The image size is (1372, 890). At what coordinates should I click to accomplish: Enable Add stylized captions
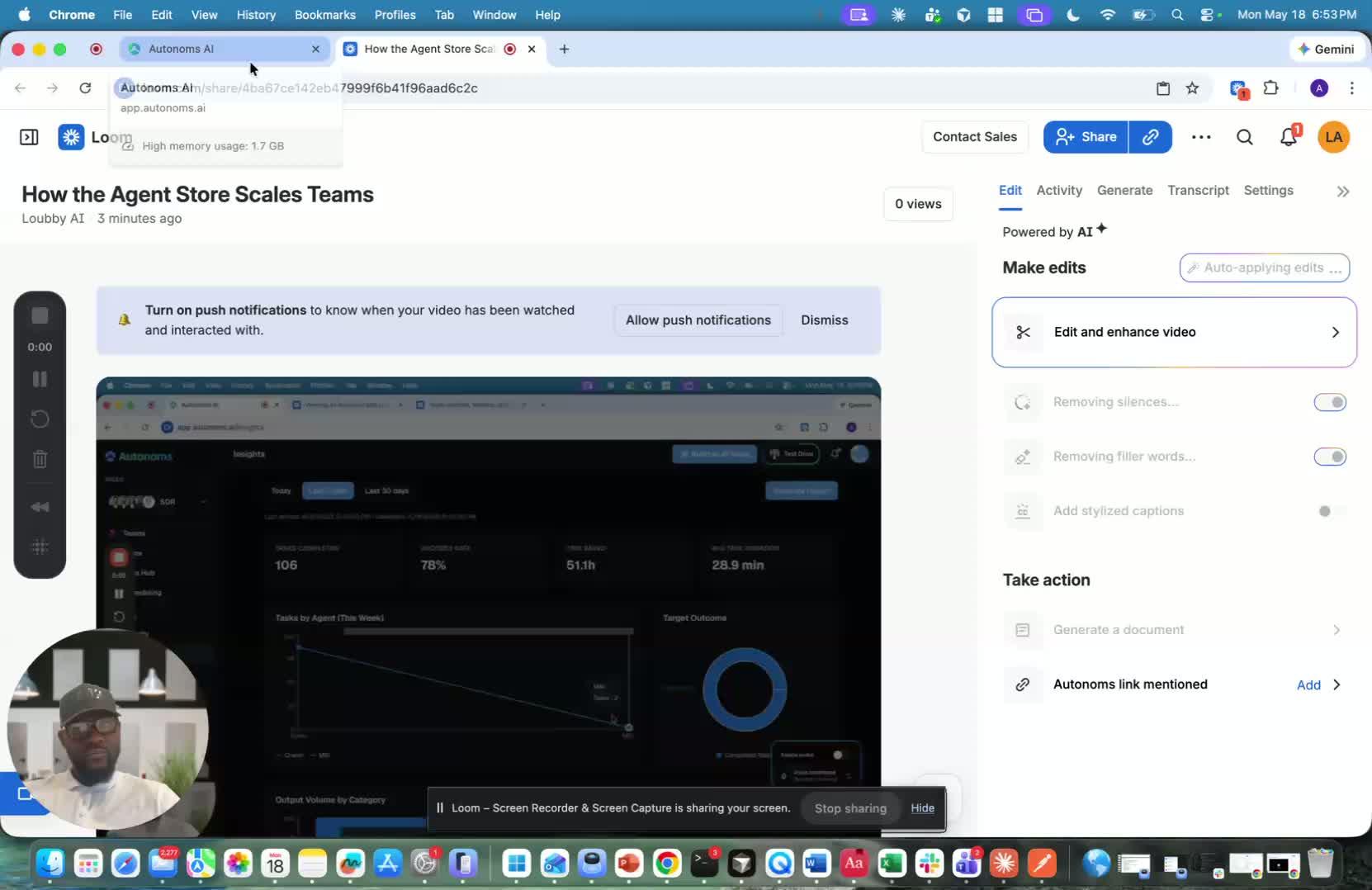1330,511
